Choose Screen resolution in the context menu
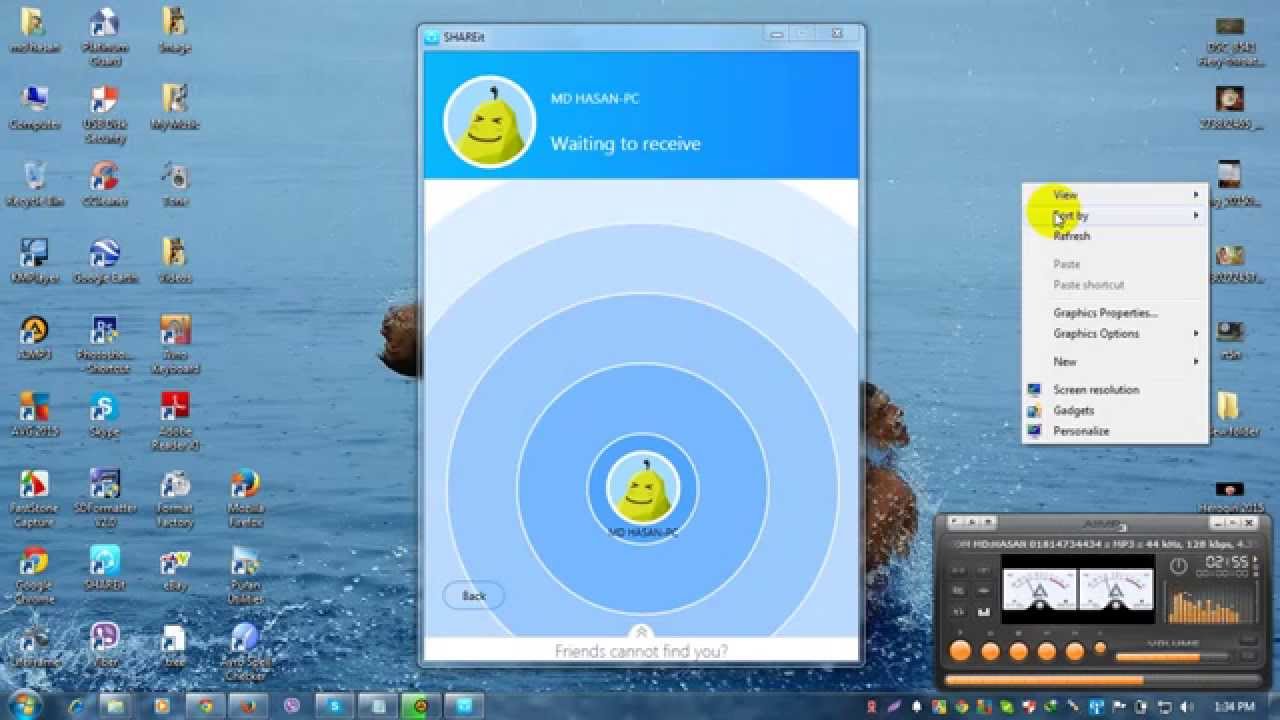 tap(1115, 390)
